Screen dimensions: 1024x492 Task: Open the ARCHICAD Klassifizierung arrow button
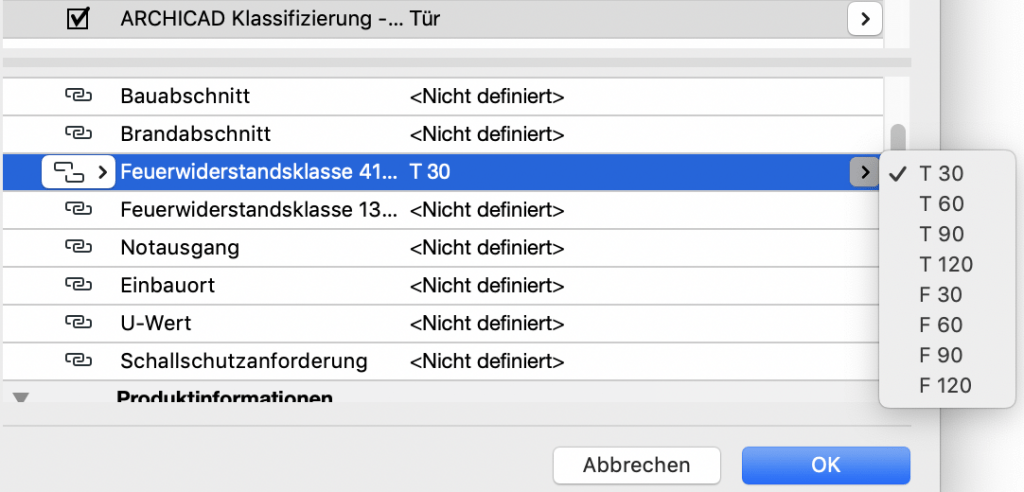click(x=864, y=18)
